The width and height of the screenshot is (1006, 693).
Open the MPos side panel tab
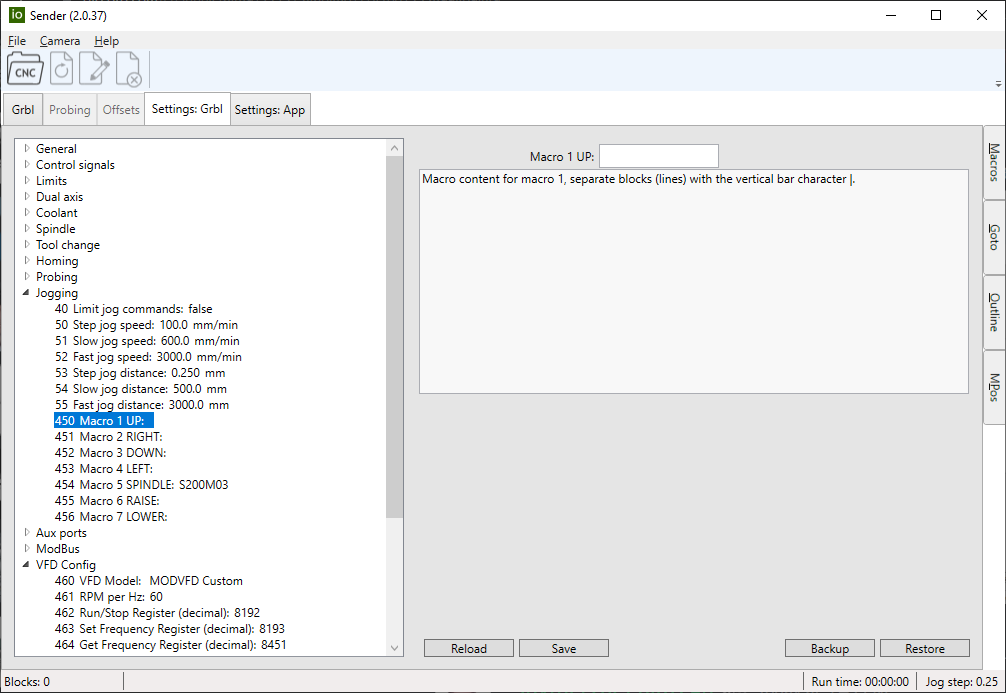994,388
